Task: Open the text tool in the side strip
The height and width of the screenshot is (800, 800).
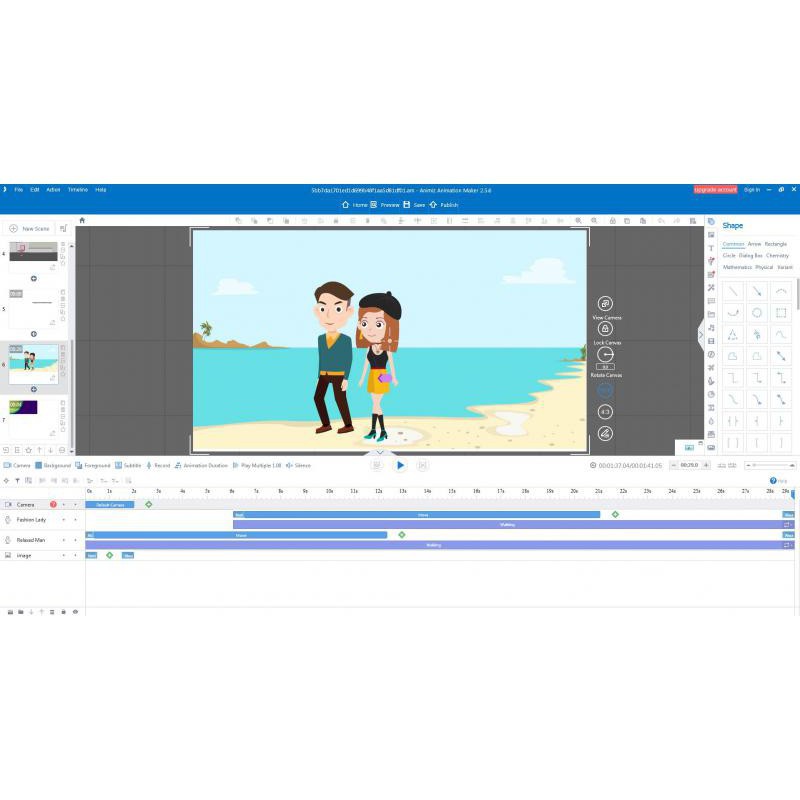Action: (711, 248)
